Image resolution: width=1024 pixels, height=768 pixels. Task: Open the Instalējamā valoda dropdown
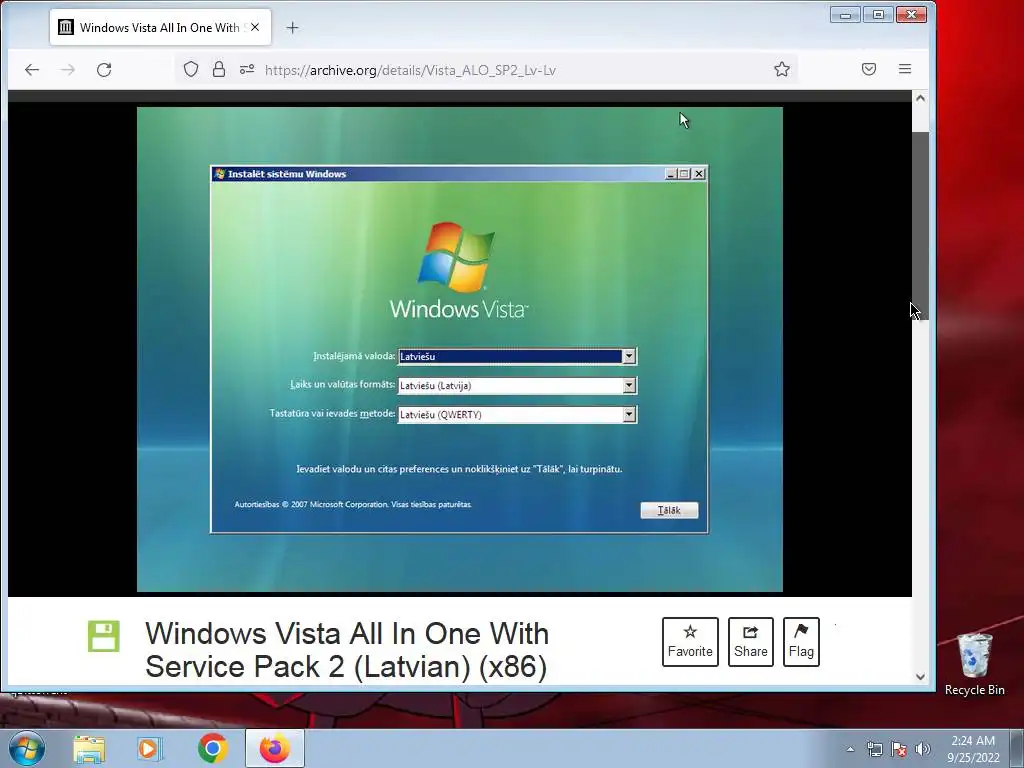click(629, 357)
